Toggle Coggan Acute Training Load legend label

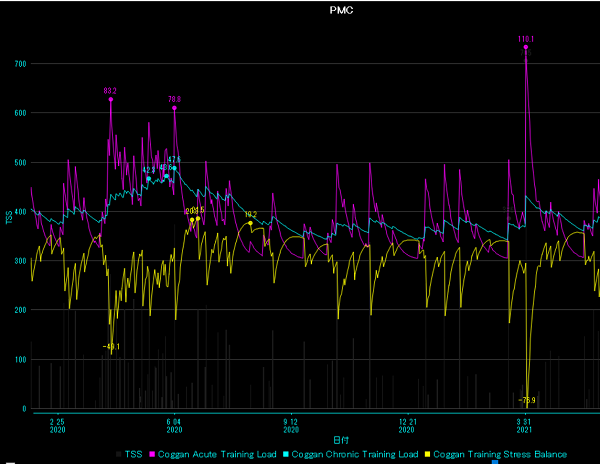(217, 454)
